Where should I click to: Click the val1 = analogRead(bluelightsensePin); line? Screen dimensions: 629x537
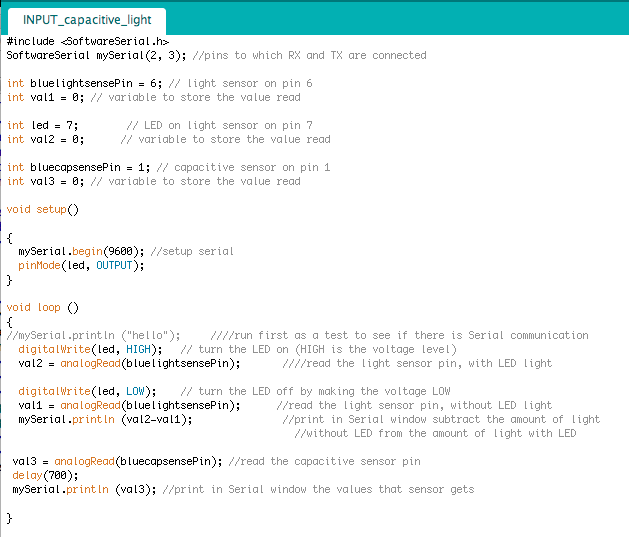(x=129, y=405)
